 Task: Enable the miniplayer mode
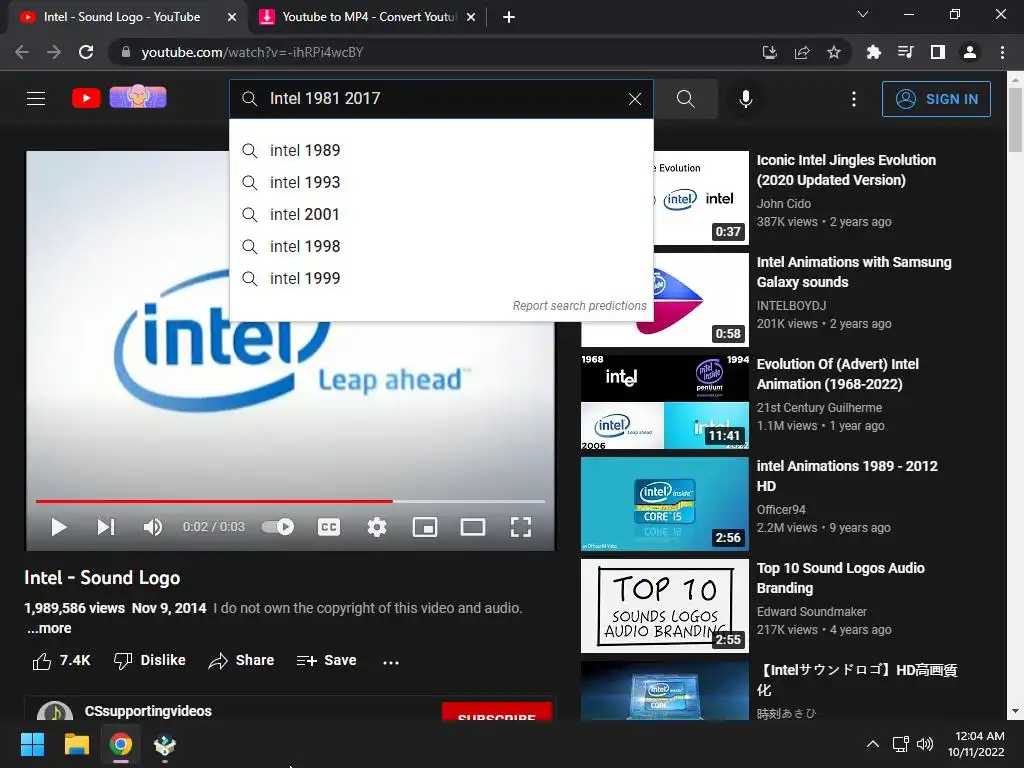(425, 527)
